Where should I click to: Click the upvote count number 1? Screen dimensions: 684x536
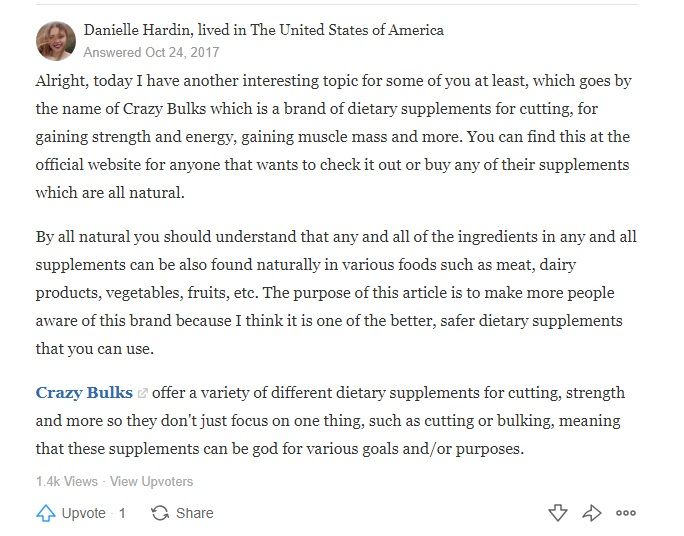[x=123, y=513]
